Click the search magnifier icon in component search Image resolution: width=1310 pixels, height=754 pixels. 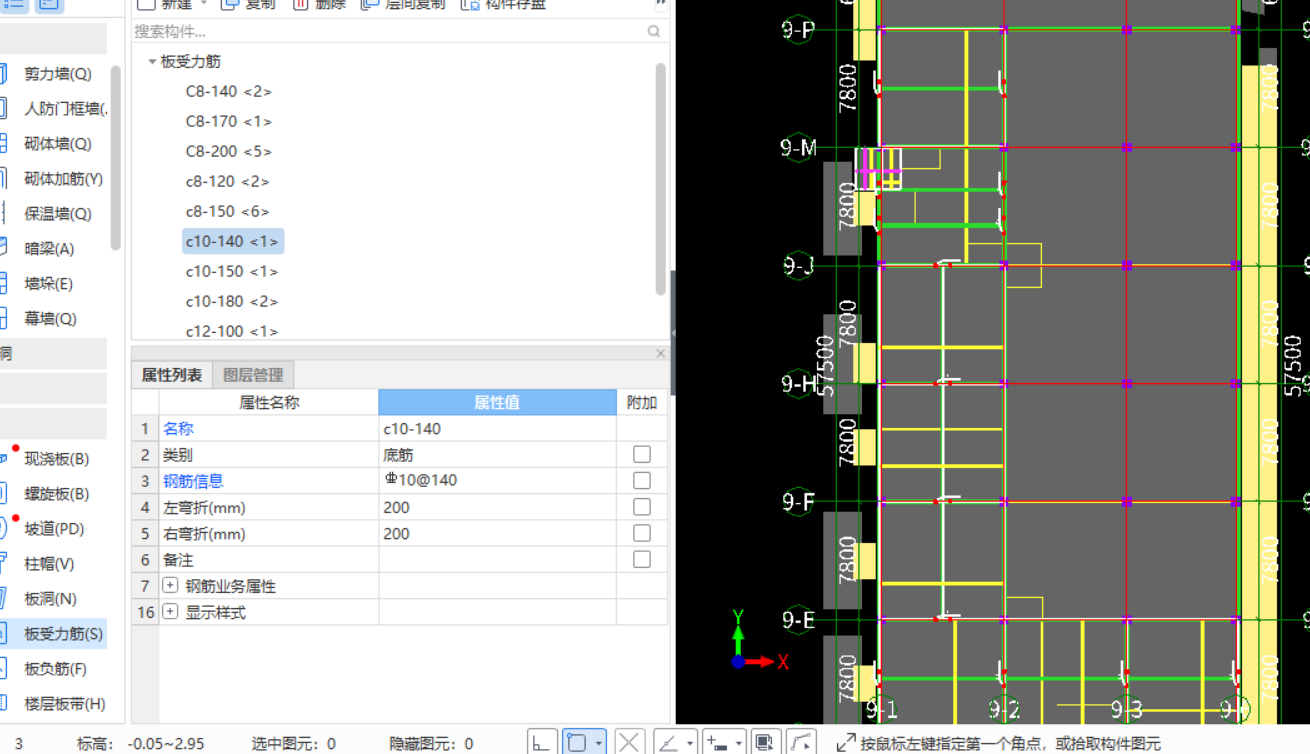pyautogui.click(x=654, y=32)
